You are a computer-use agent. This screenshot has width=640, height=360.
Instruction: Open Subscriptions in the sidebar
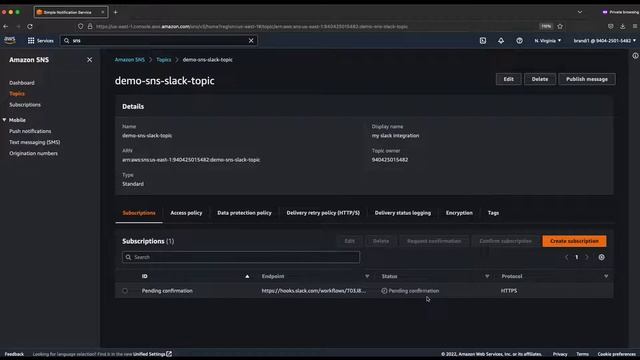pyautogui.click(x=25, y=105)
